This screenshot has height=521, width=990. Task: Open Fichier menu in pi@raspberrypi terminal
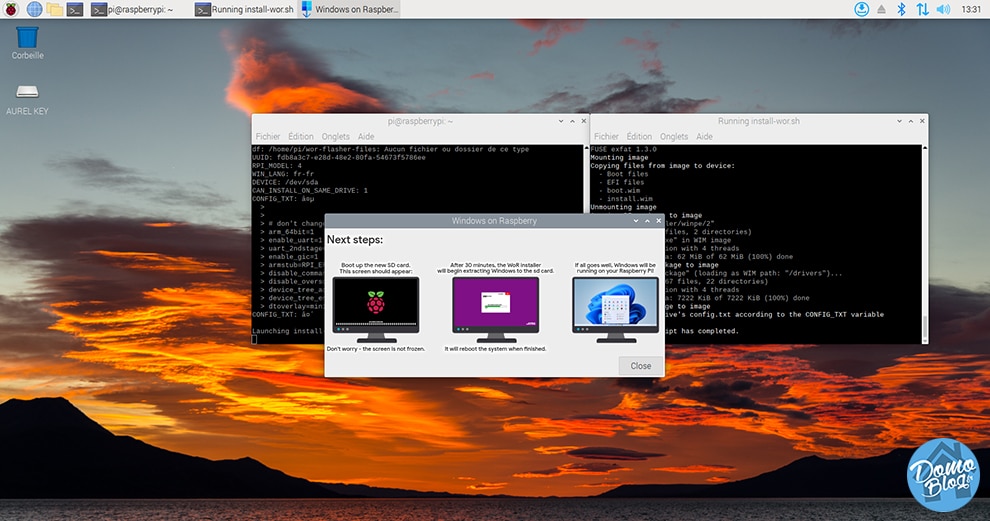click(x=268, y=136)
